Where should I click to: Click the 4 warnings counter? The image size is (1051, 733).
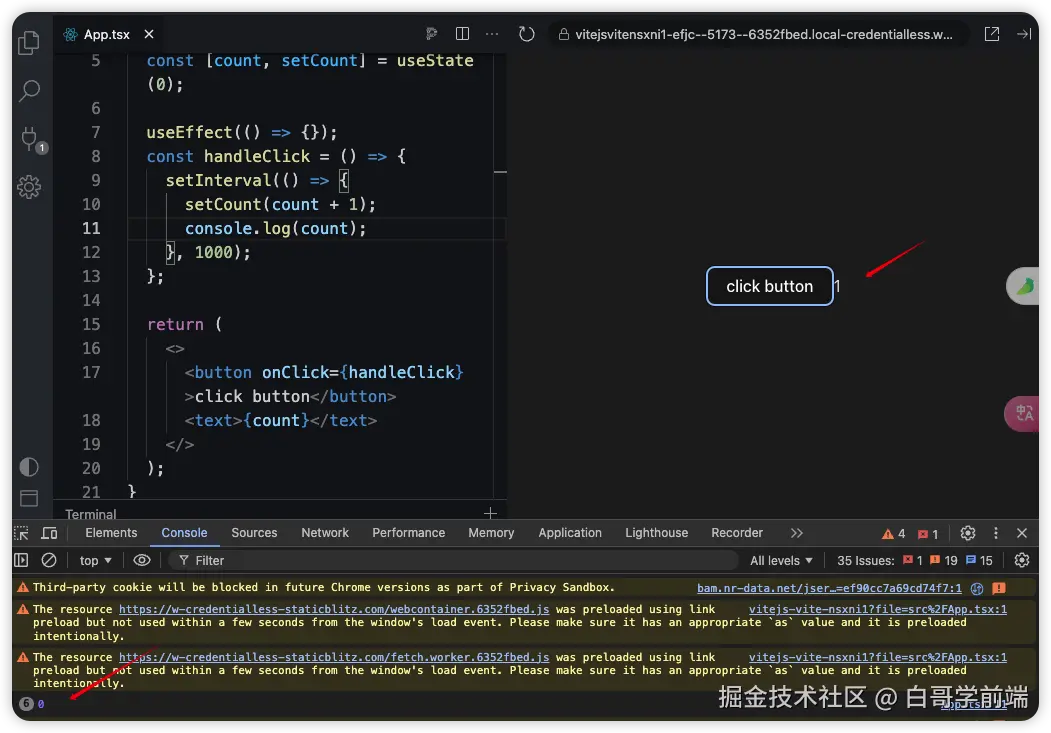click(x=893, y=534)
